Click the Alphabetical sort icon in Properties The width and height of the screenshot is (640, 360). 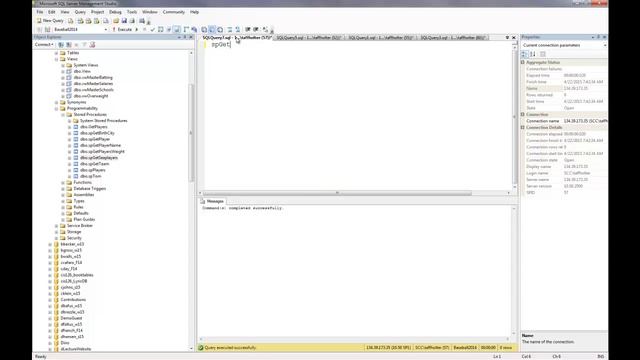533,54
